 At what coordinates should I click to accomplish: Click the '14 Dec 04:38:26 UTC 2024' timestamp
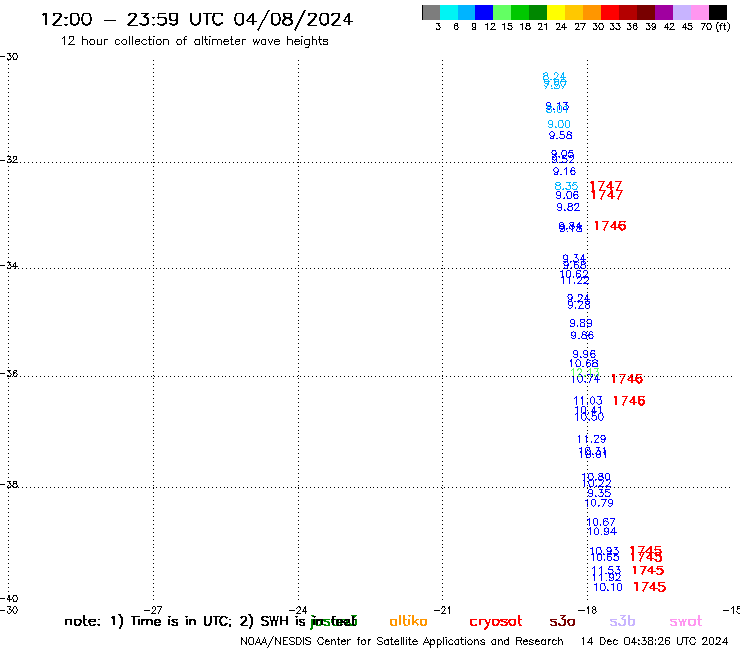coord(654,641)
